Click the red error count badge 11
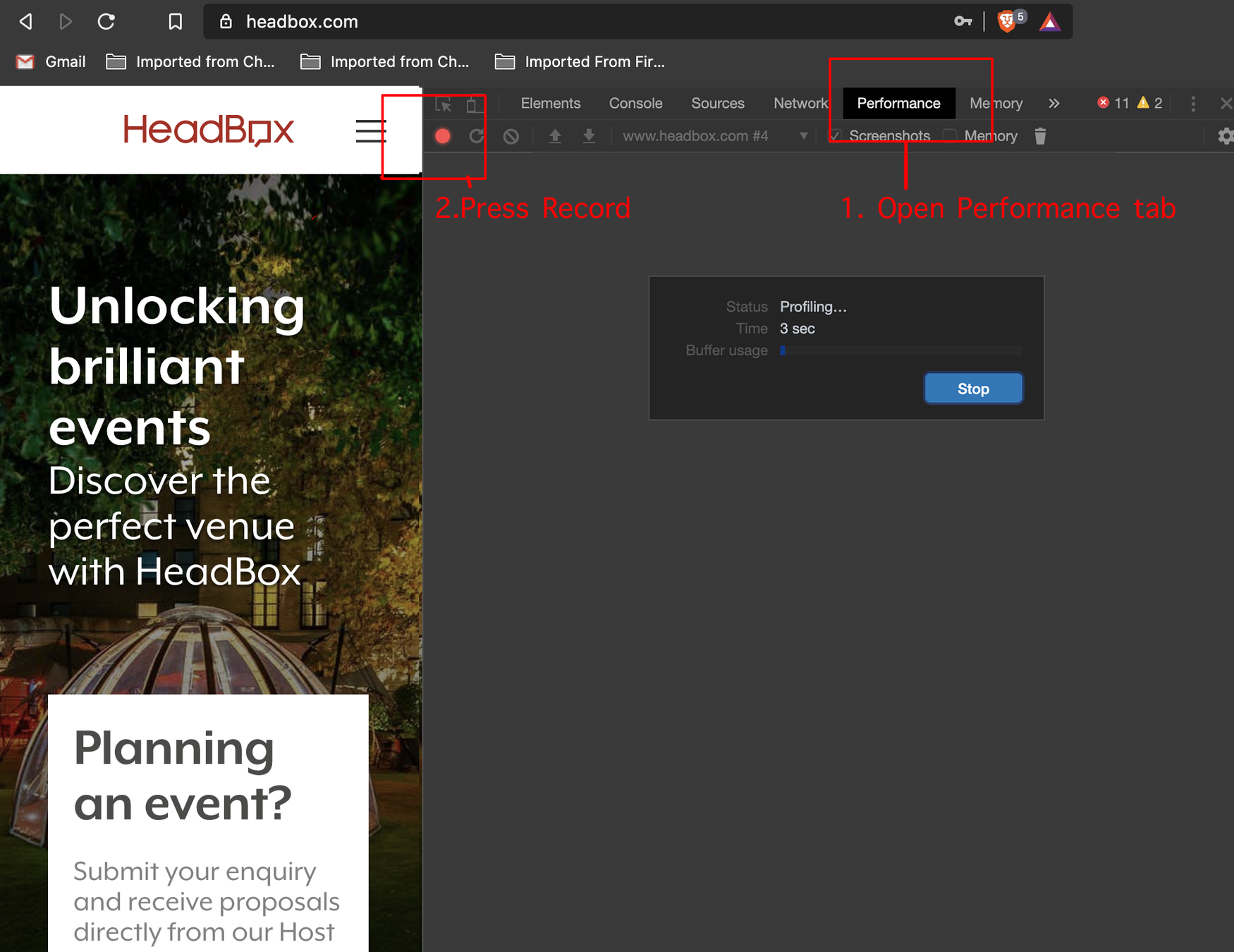Image resolution: width=1234 pixels, height=952 pixels. pyautogui.click(x=1113, y=104)
